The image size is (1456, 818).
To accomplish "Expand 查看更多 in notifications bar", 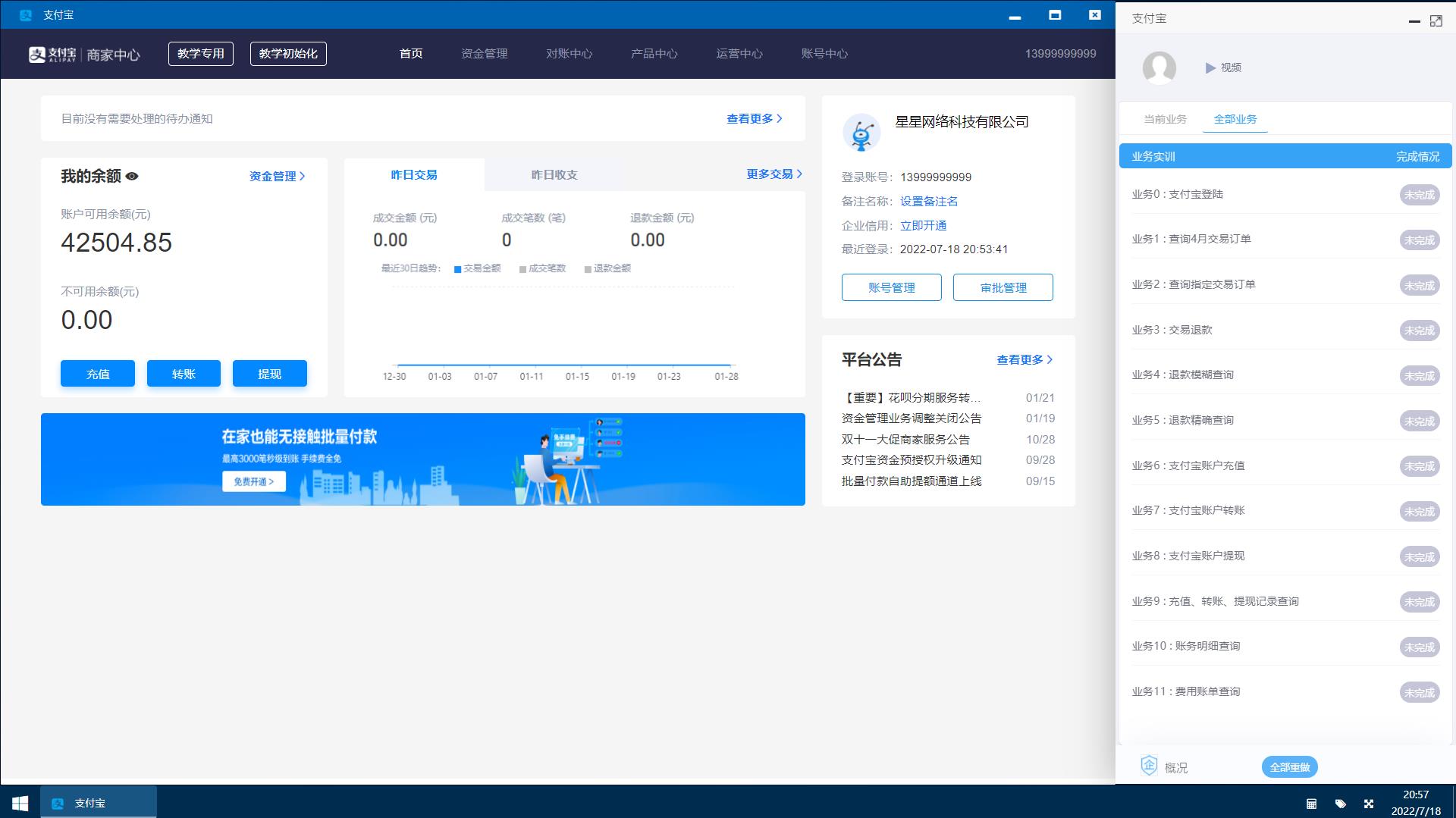I will pyautogui.click(x=755, y=119).
